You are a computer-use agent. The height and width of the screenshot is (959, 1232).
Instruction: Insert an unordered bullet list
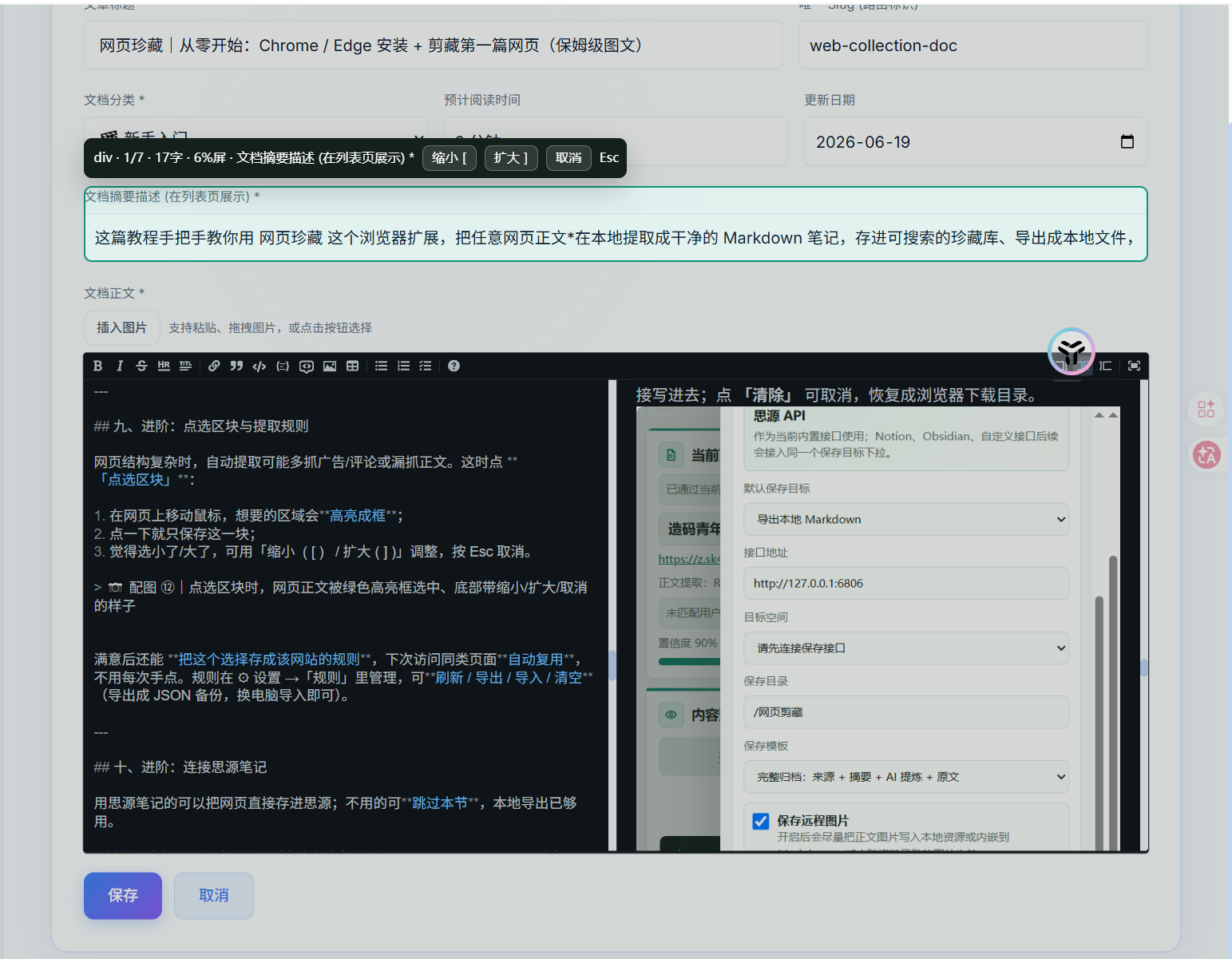coord(381,366)
